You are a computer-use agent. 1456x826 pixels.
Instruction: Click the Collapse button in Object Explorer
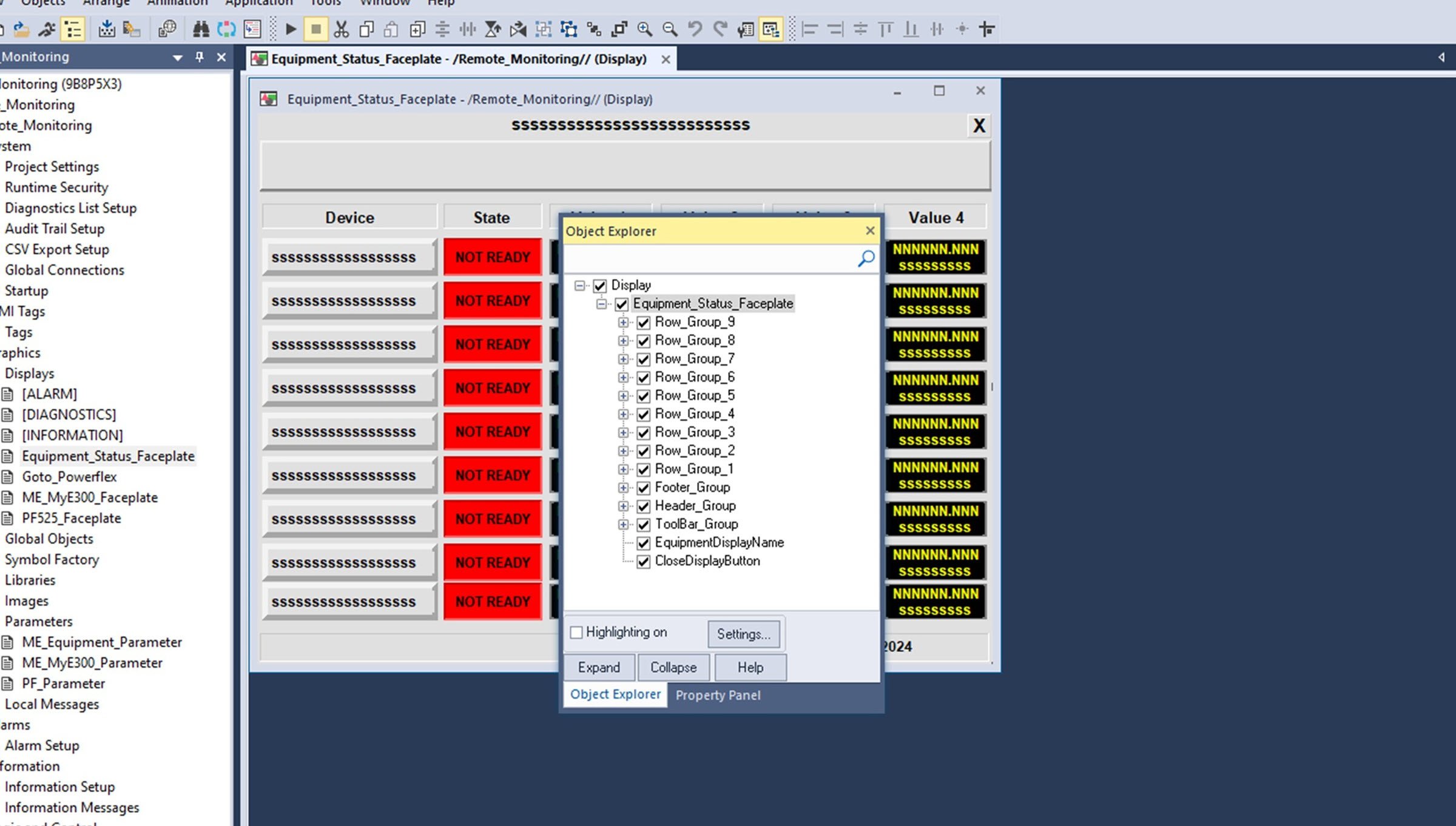tap(673, 667)
